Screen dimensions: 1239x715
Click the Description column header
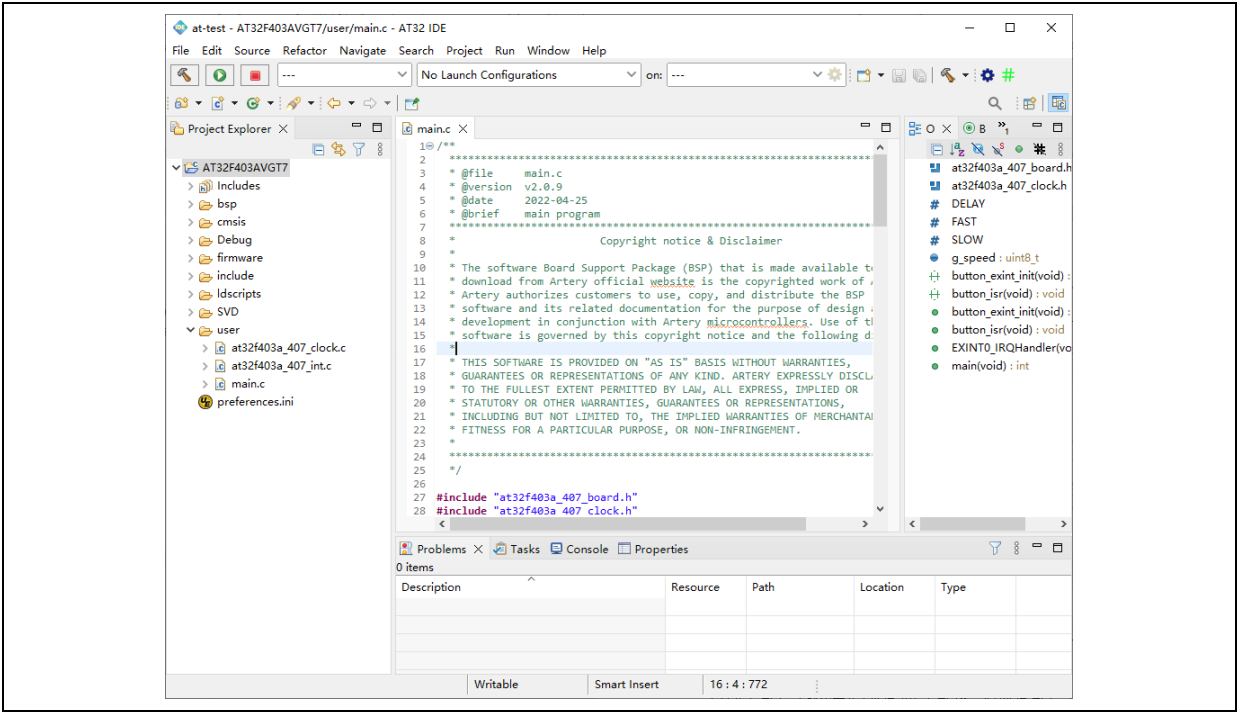(x=431, y=587)
